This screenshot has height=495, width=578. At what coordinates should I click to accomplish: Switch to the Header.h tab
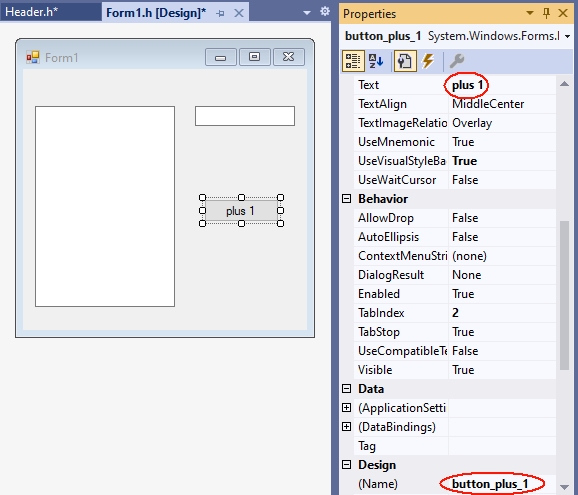click(31, 12)
